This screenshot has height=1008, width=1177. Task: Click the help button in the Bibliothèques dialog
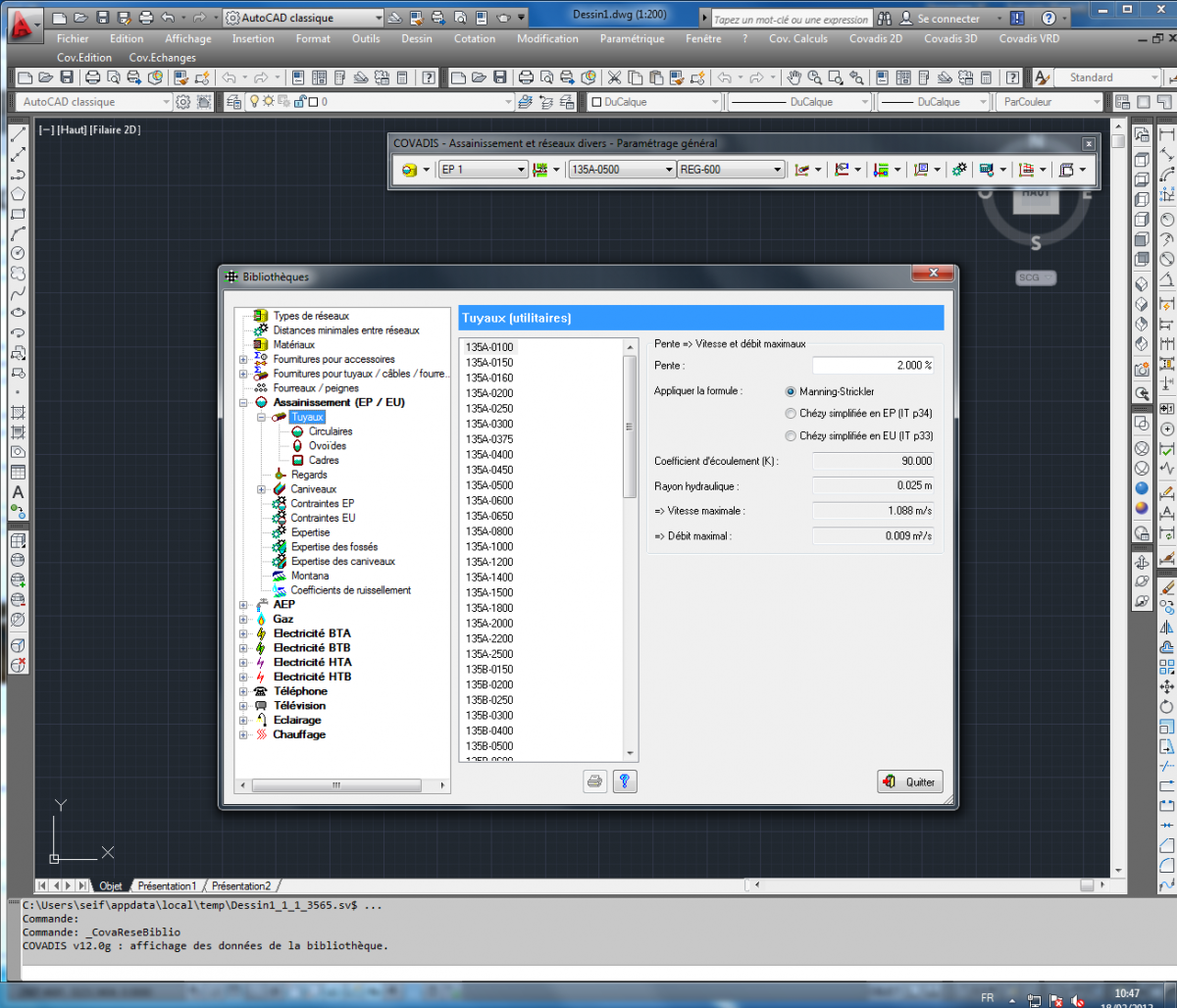(x=625, y=781)
